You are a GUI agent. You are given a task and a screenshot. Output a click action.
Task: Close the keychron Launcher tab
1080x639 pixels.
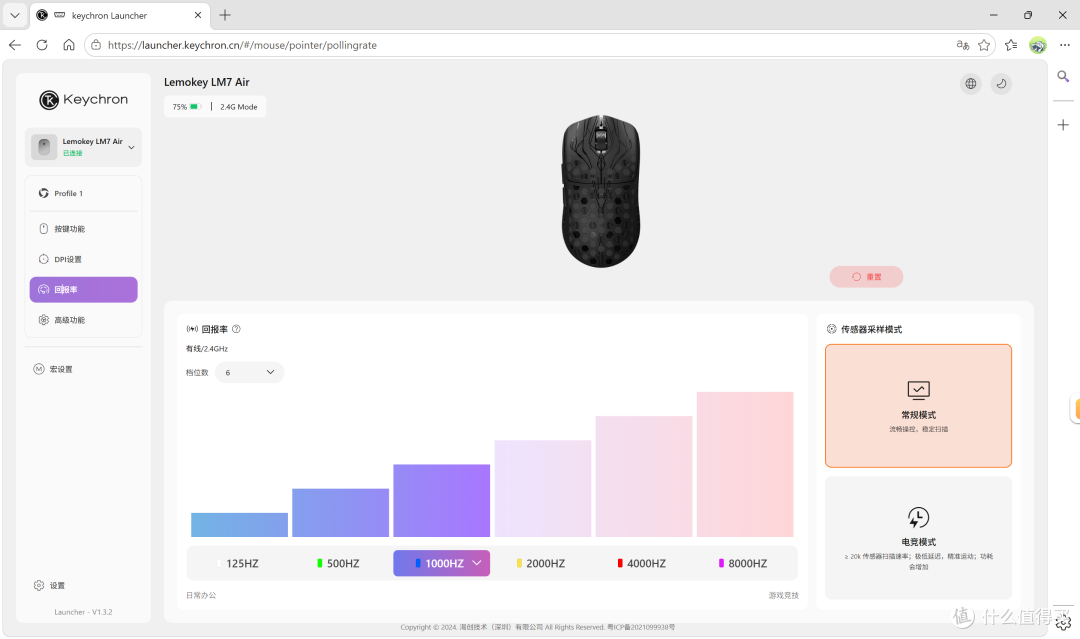pos(198,14)
